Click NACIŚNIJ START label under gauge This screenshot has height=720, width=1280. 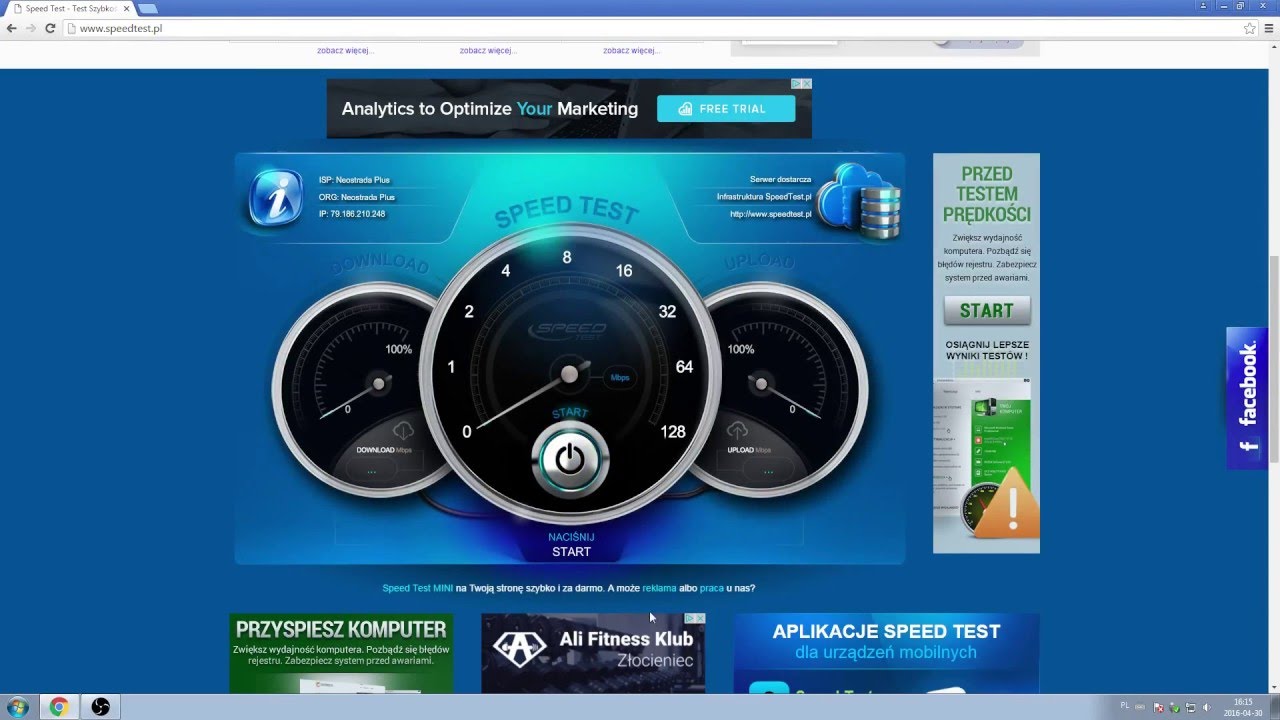[570, 544]
